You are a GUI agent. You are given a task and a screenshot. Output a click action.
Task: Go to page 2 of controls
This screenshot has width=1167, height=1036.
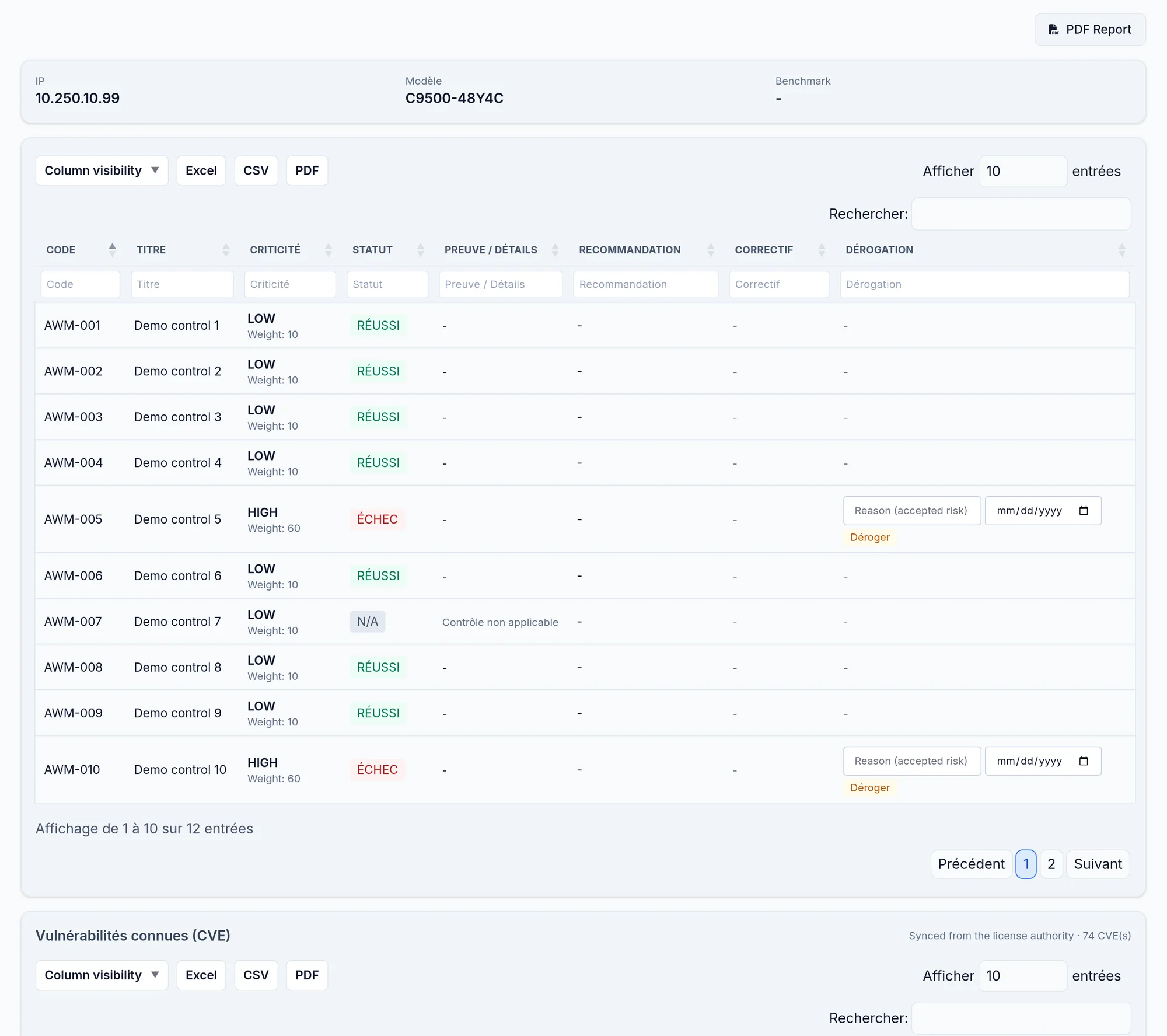1051,864
